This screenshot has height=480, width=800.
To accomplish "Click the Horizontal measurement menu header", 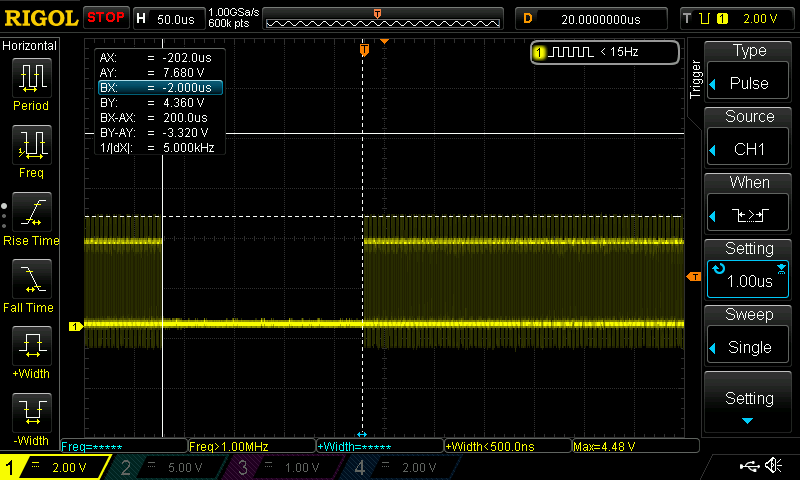I will point(30,46).
